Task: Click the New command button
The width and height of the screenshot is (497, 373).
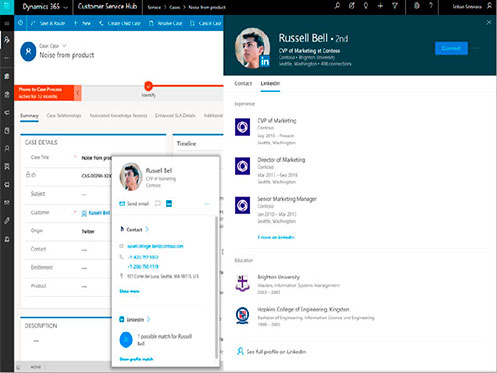Action: [x=82, y=23]
